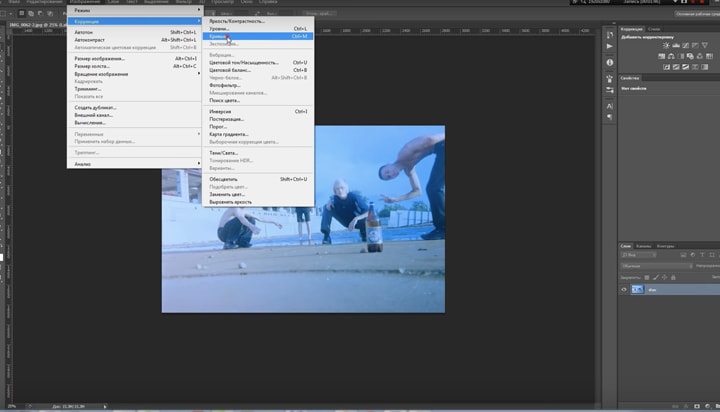720x412 pixels.
Task: Add Brightness/Contrast adjustment sun icon
Action: pyautogui.click(x=666, y=45)
